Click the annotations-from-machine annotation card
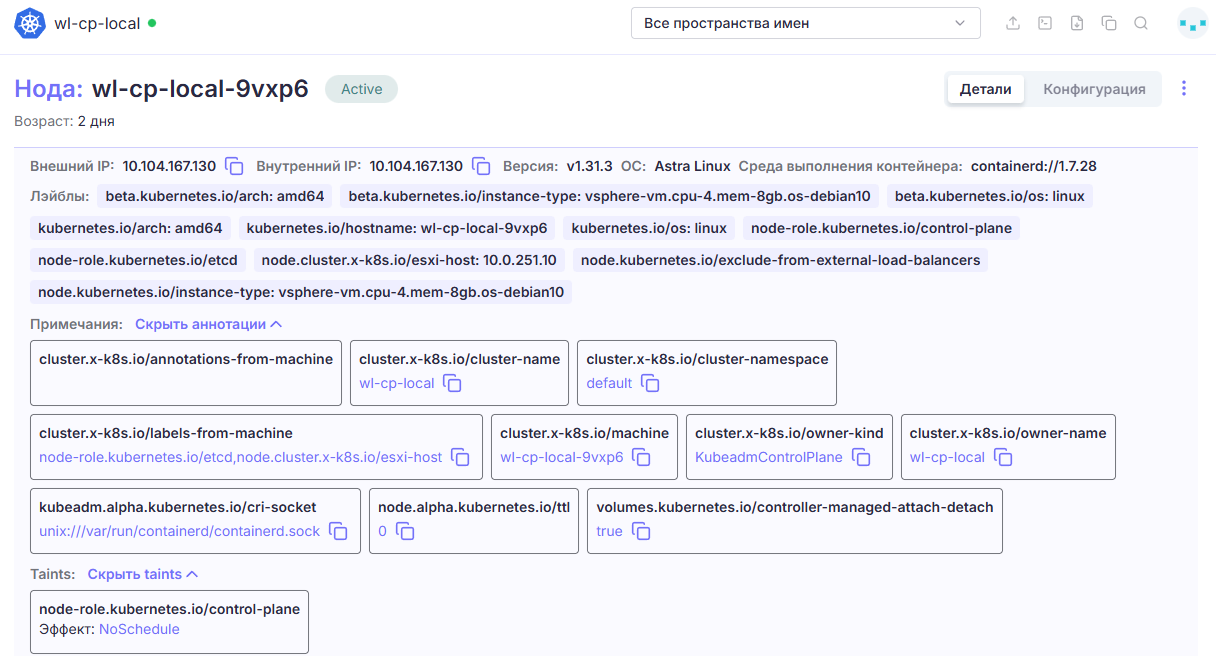 (186, 373)
